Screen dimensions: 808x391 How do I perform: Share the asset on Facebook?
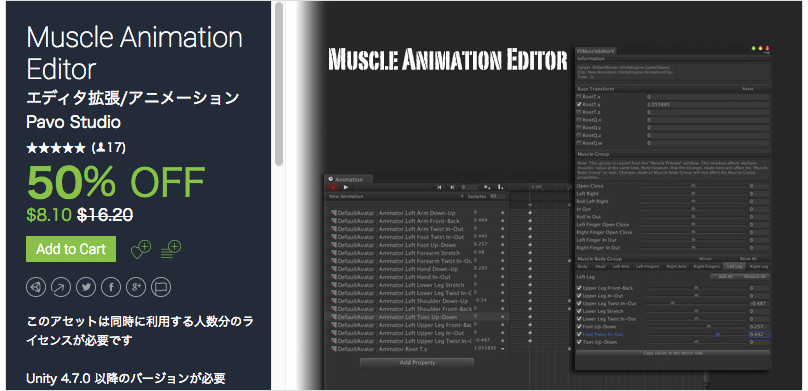[x=111, y=287]
